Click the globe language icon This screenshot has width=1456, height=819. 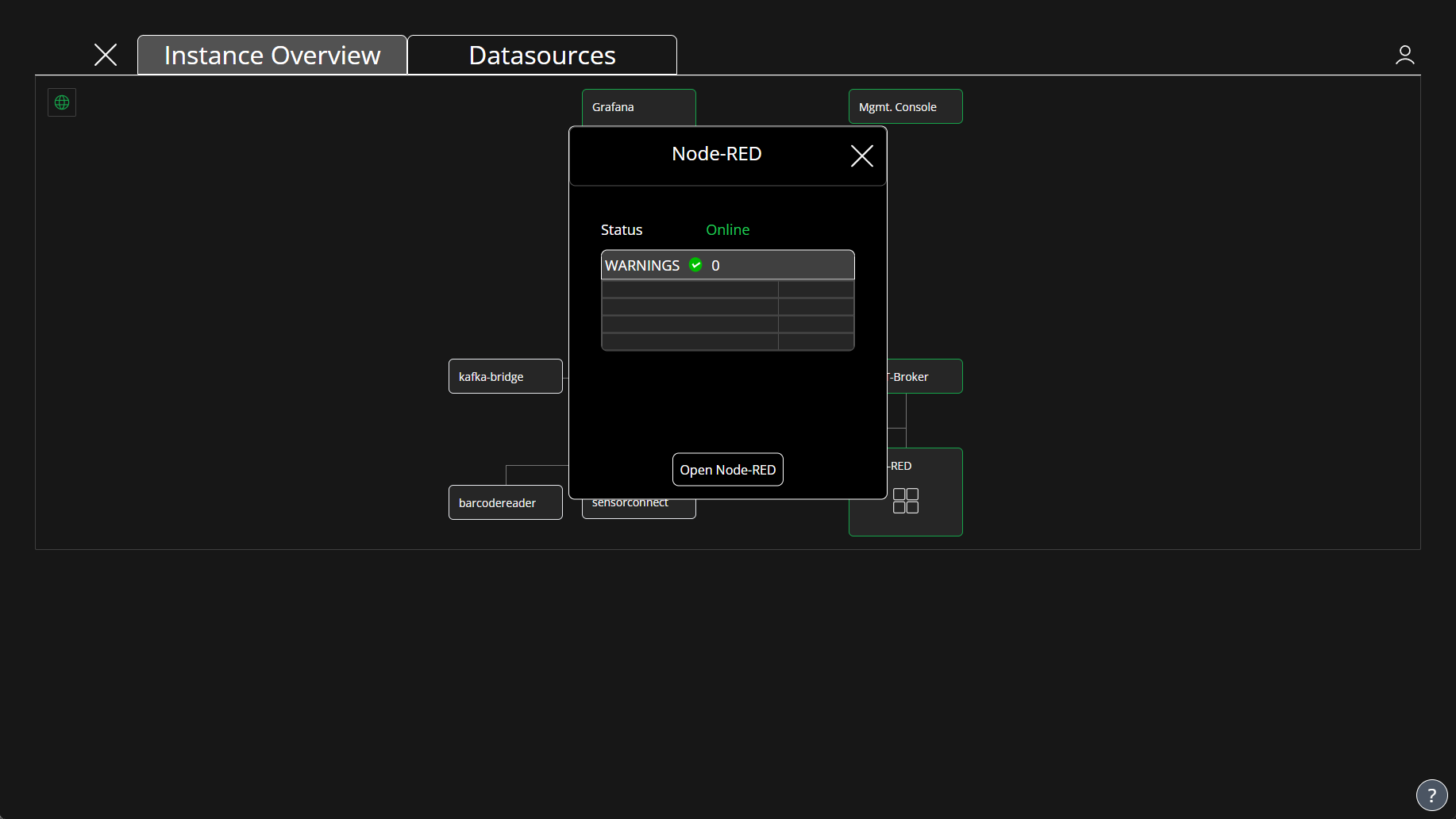coord(62,102)
